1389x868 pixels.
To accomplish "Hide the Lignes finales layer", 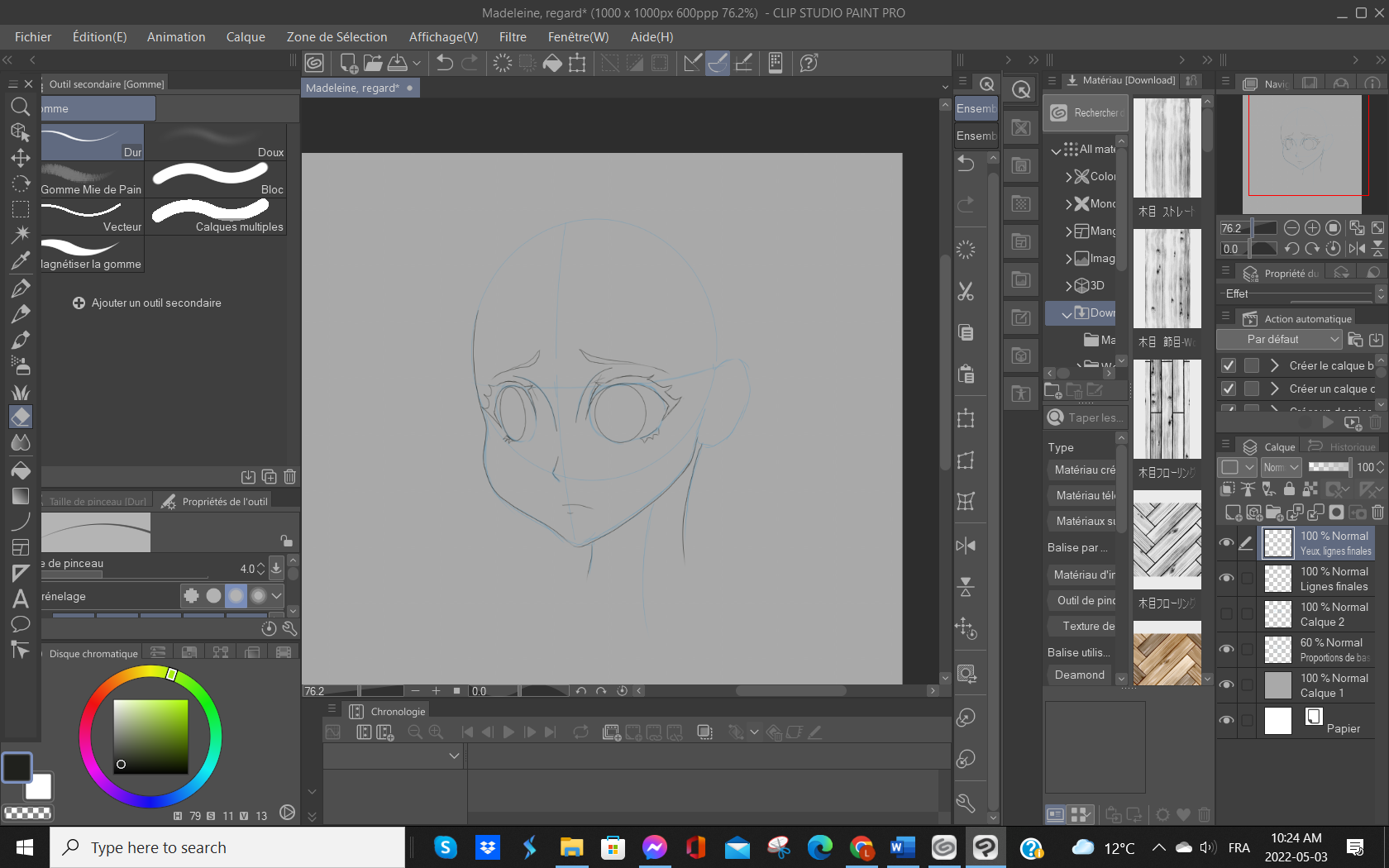I will coord(1227,579).
